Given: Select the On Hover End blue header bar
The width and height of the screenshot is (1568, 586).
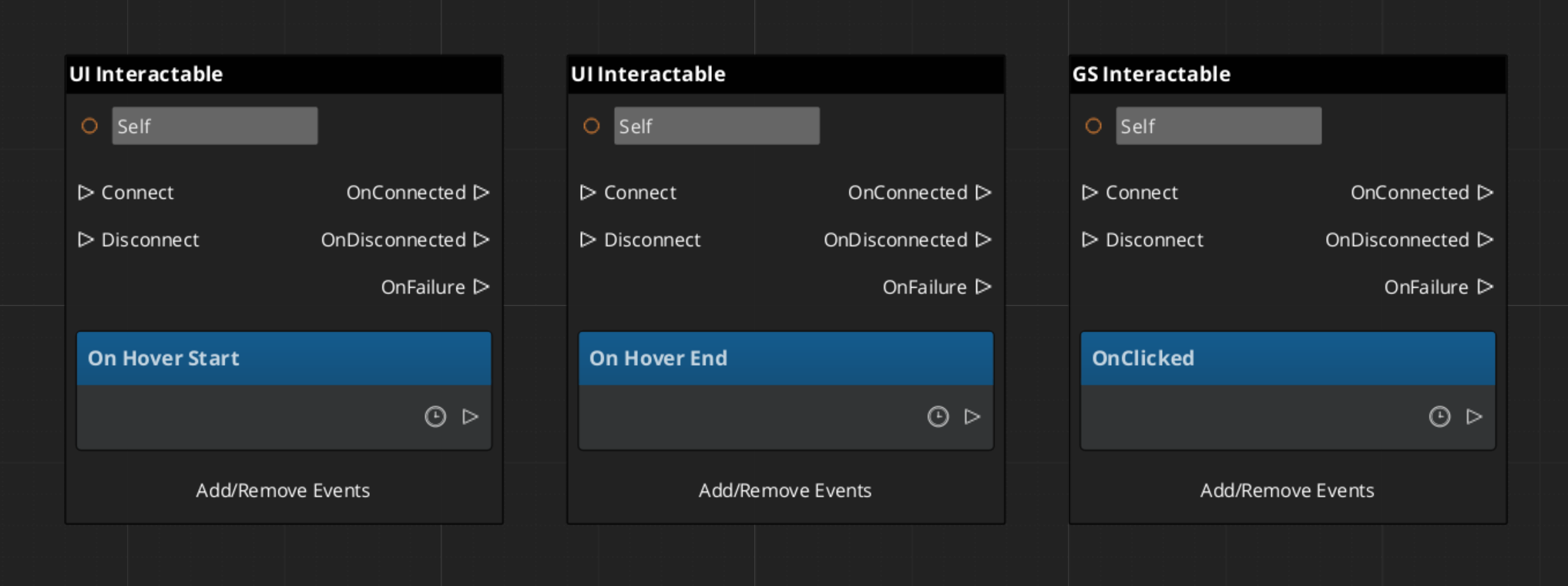Looking at the screenshot, I should [x=785, y=358].
